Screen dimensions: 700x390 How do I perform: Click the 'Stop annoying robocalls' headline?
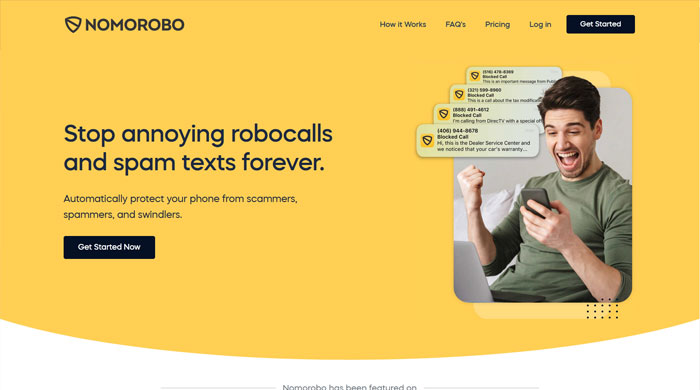tap(198, 148)
